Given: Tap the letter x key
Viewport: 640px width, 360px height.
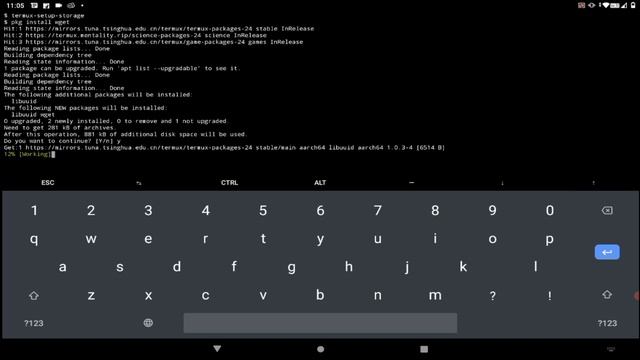Looking at the screenshot, I should click(x=148, y=295).
